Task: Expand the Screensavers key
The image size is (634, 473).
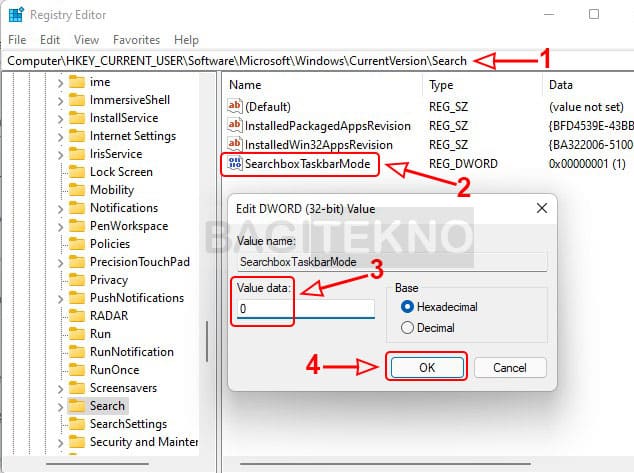Action: pos(60,389)
